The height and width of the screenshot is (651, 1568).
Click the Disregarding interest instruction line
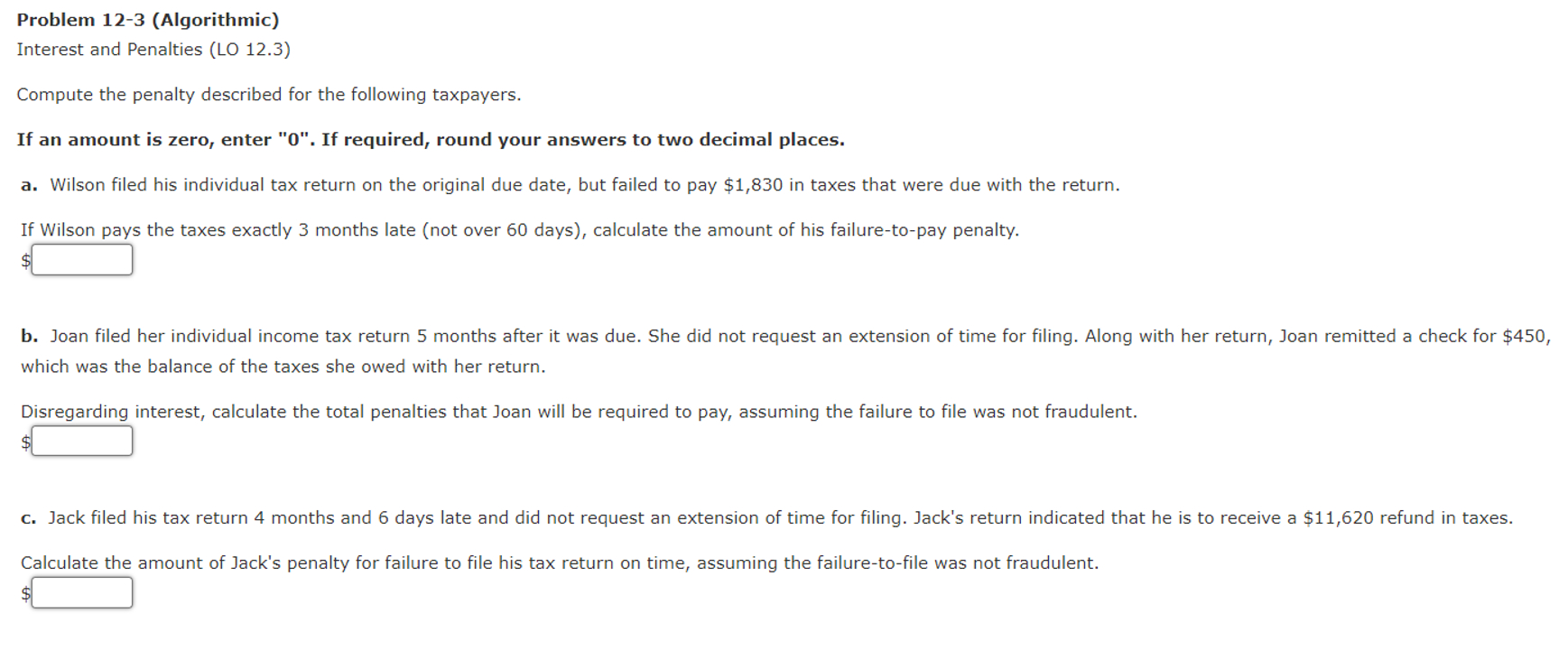578,411
